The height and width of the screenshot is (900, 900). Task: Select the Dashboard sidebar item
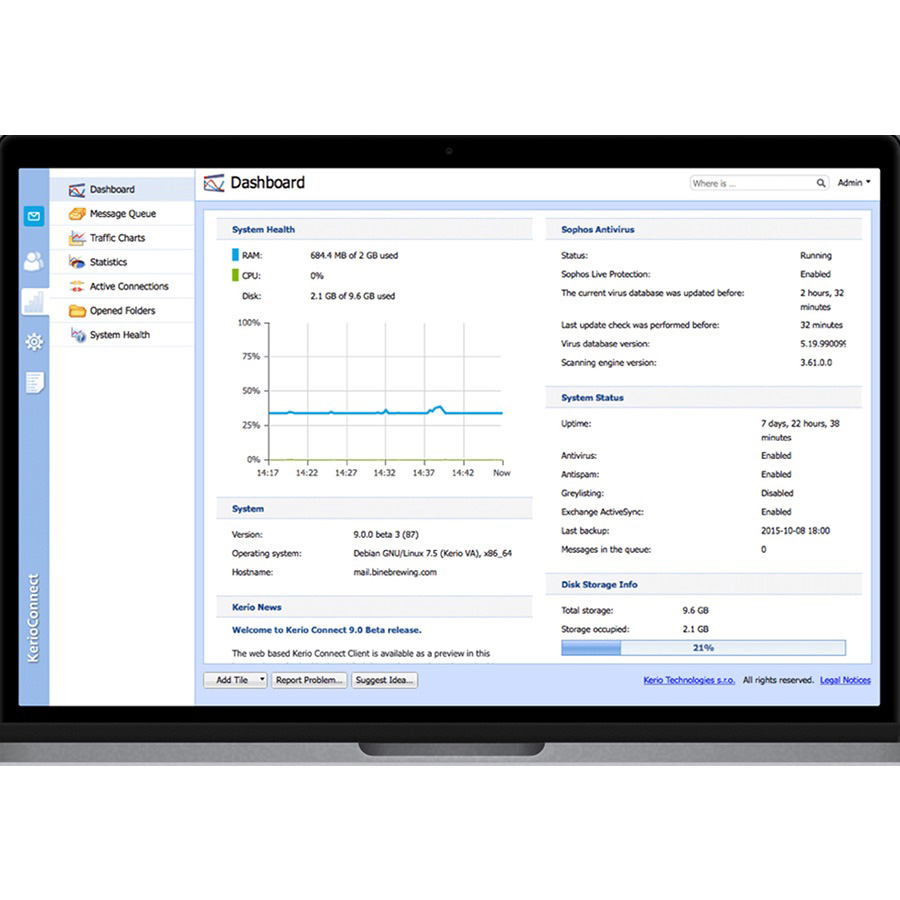(111, 189)
